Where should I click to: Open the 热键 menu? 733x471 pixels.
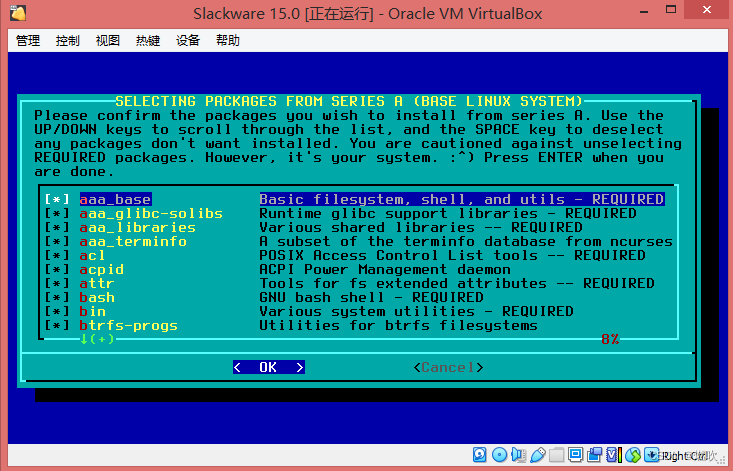pos(148,41)
